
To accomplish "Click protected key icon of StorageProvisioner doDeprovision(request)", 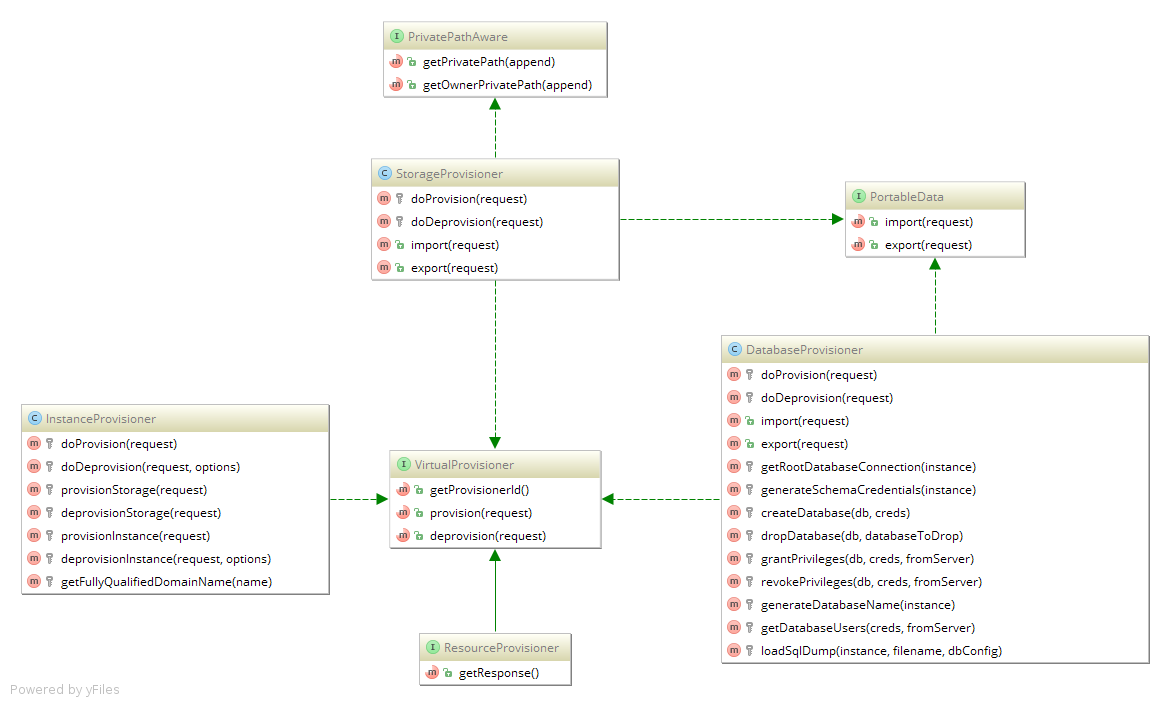I will [399, 221].
